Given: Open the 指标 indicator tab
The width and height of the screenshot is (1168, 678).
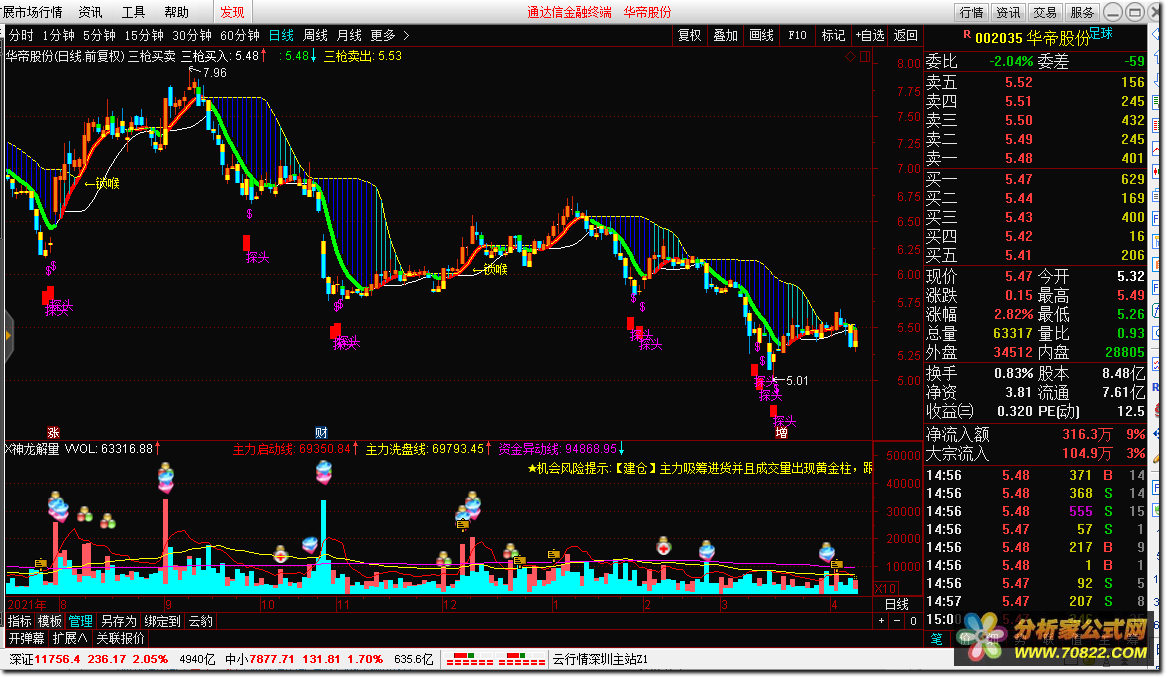Looking at the screenshot, I should click(19, 621).
